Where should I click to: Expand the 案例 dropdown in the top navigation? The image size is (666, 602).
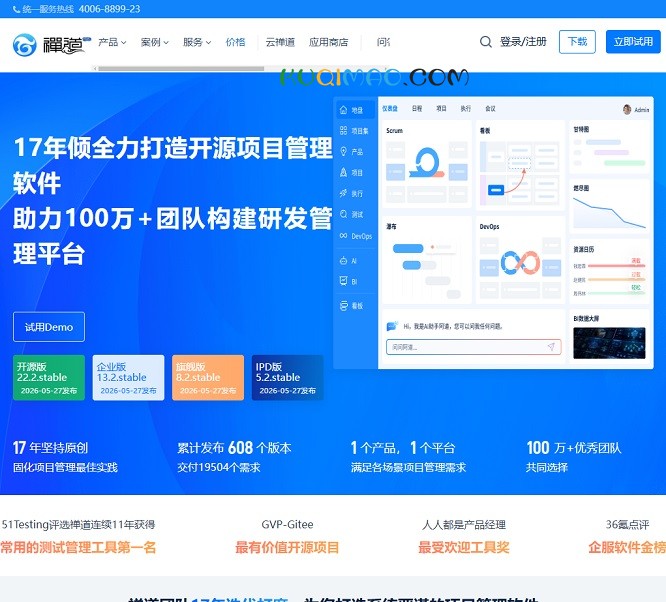click(155, 42)
